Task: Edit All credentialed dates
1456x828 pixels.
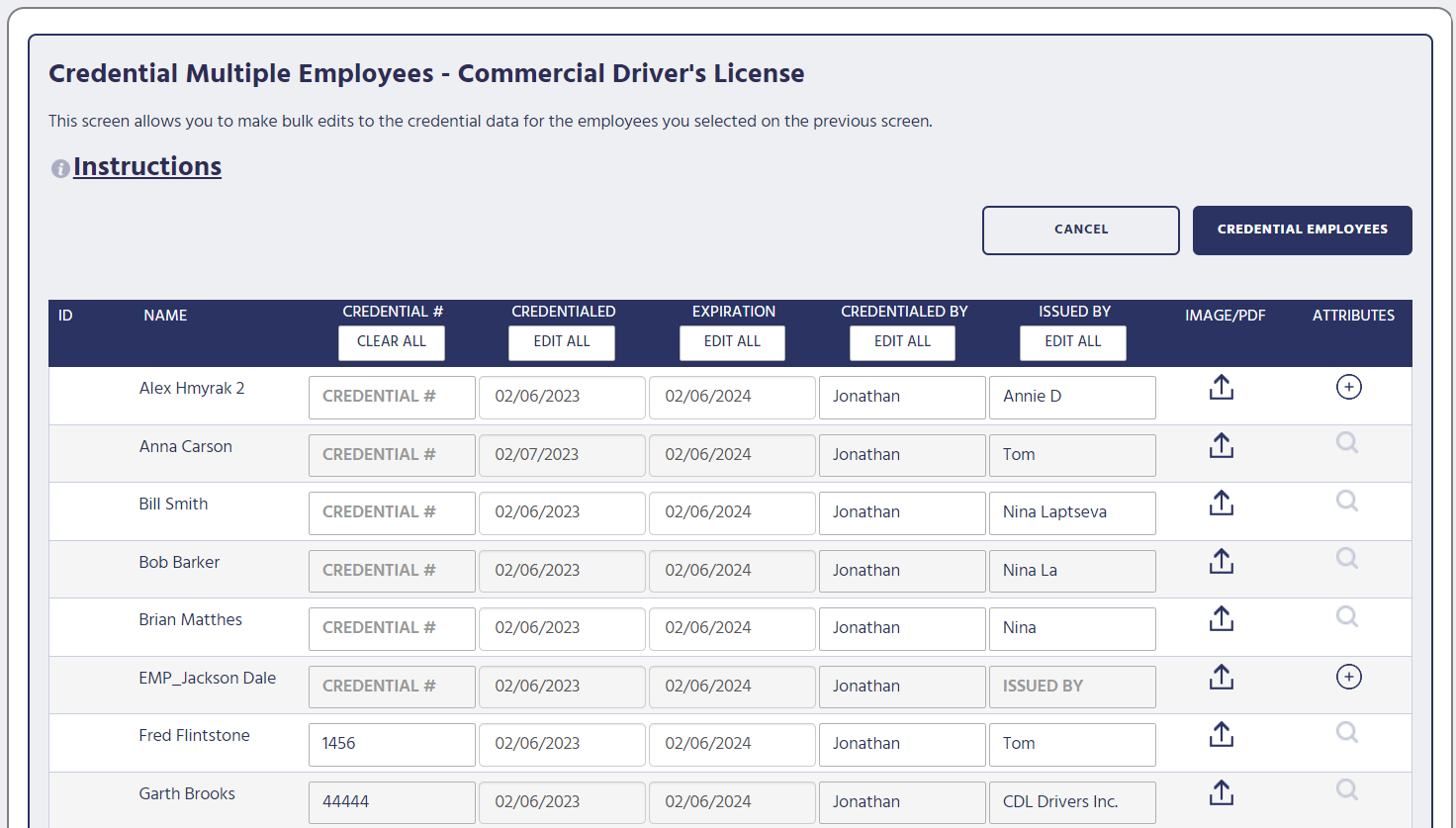Action: pos(561,342)
